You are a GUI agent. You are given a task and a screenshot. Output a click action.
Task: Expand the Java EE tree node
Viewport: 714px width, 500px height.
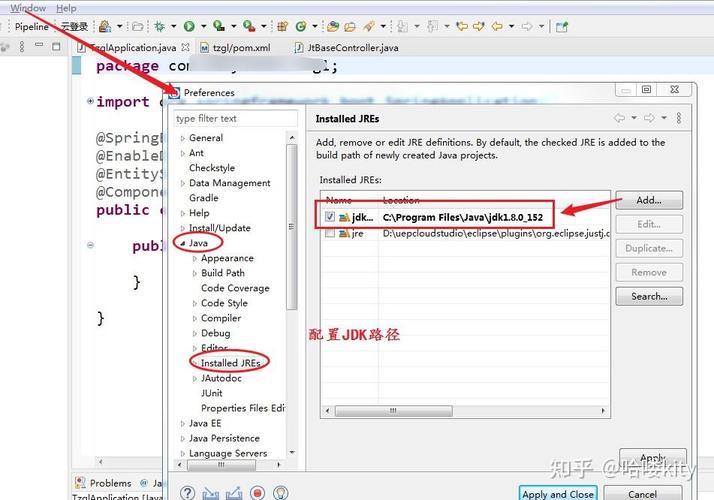tap(182, 423)
